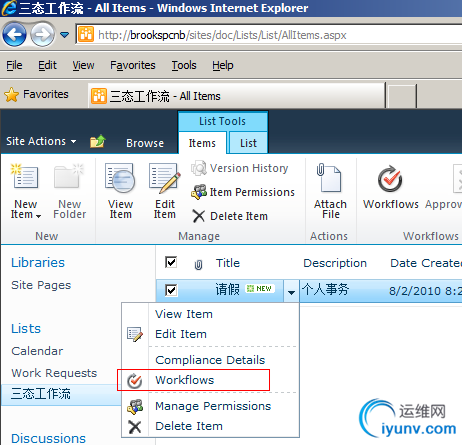Viewport: 462px width, 445px height.
Task: Open the Lists sidebar heading
Action: pyautogui.click(x=26, y=329)
